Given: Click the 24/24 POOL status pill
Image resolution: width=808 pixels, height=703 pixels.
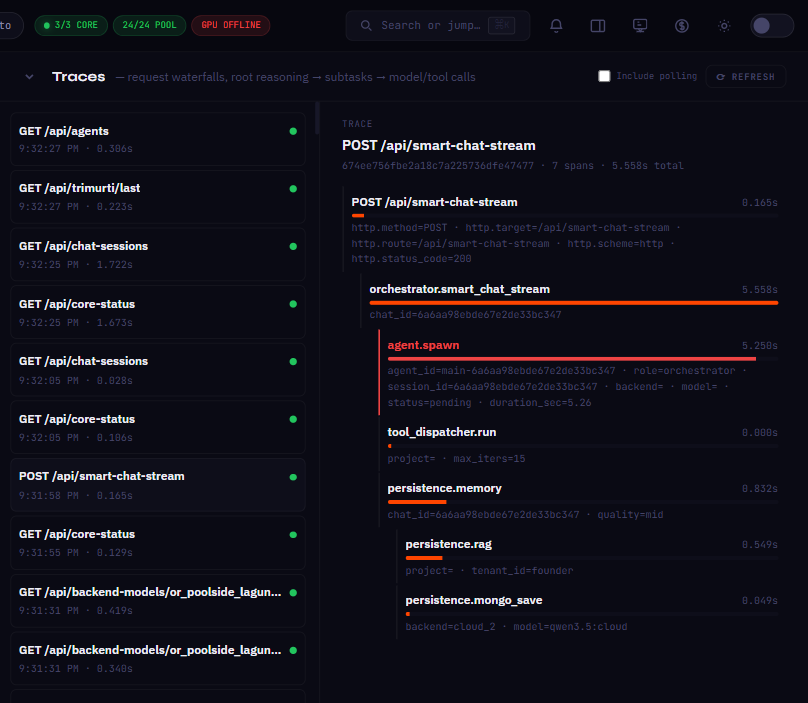Looking at the screenshot, I should point(149,25).
